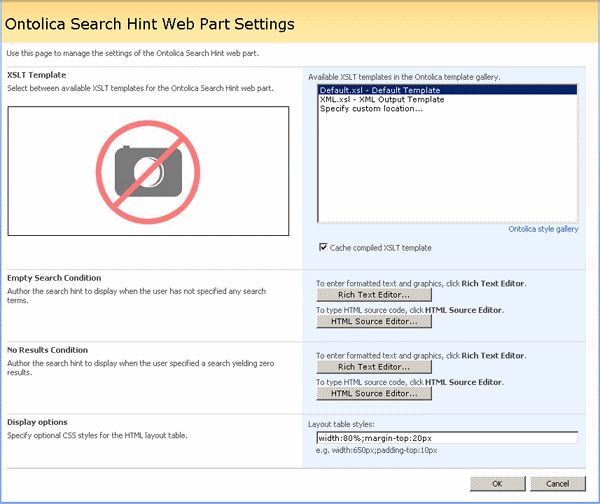Open HTML Source Editor for No Results Condition
Image resolution: width=600 pixels, height=504 pixels.
[x=374, y=393]
